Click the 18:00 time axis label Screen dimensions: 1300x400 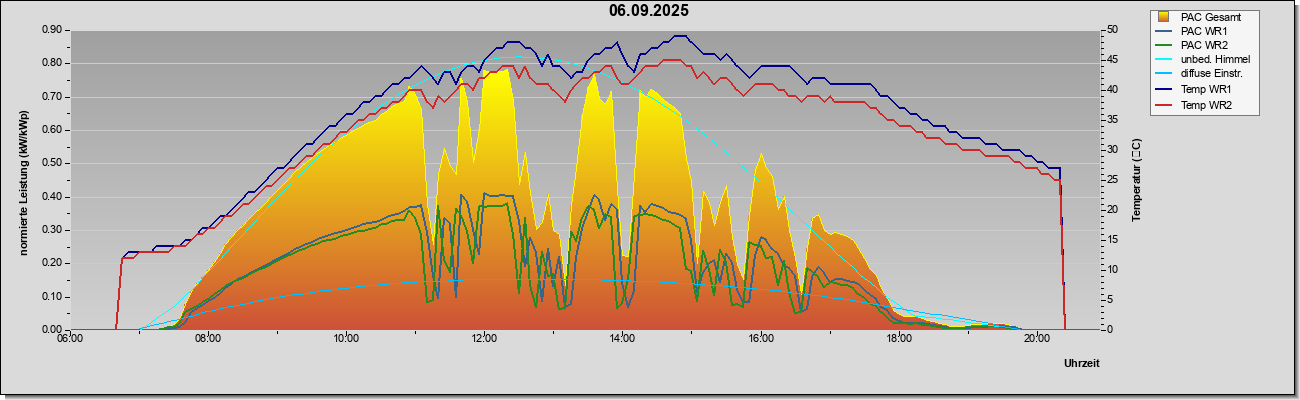(x=899, y=338)
